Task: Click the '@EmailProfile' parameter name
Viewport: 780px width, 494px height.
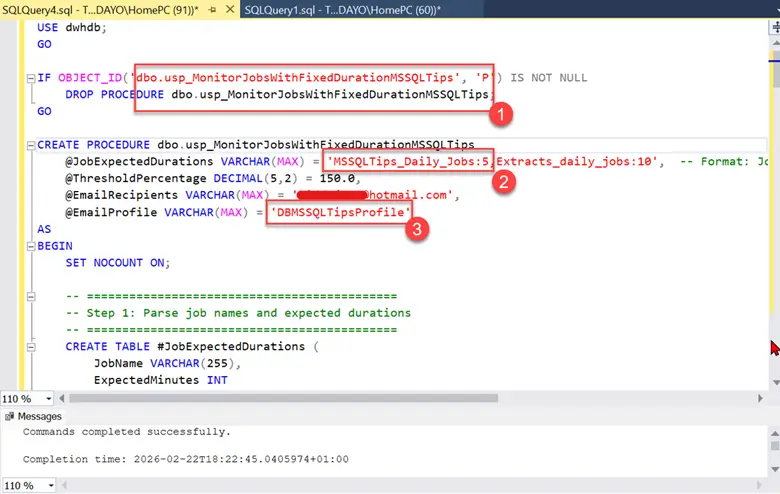Action: pos(111,212)
